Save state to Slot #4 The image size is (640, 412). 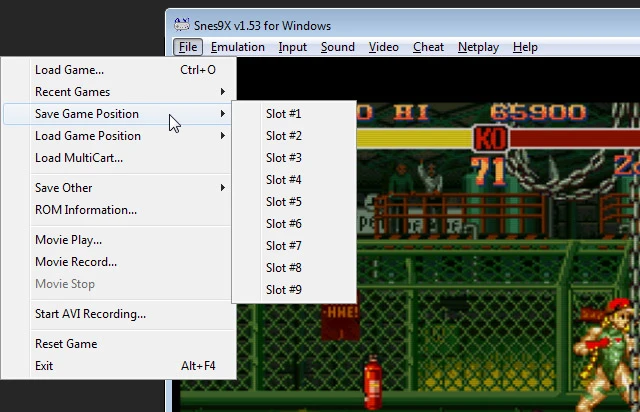tap(294, 180)
